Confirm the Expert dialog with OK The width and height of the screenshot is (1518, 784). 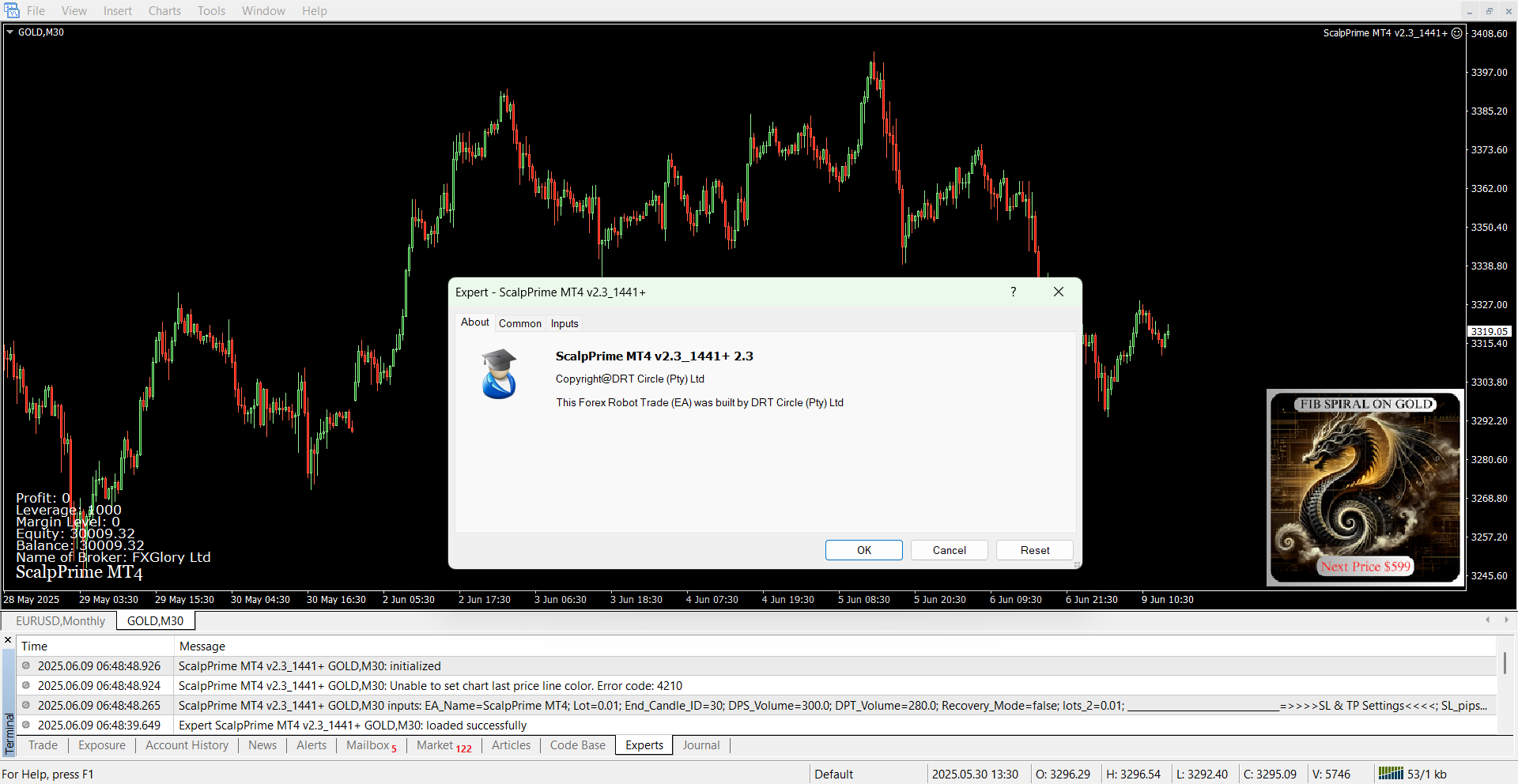point(864,550)
